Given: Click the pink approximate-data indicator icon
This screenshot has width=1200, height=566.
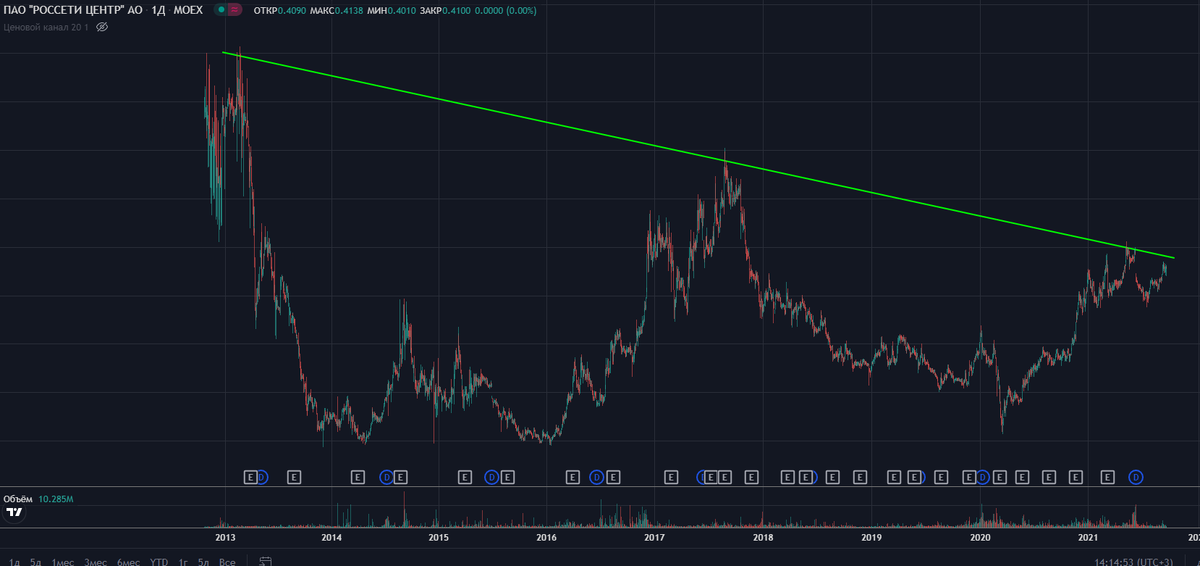Looking at the screenshot, I should click(234, 10).
